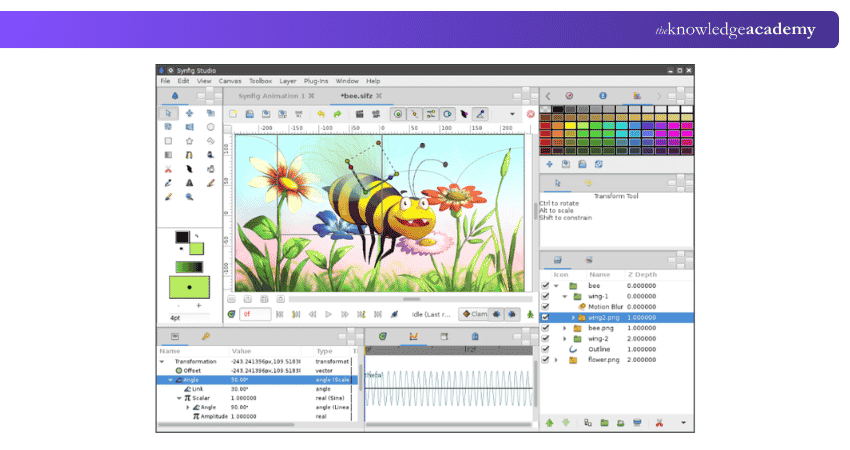This screenshot has width=850, height=450.
Task: Select the Mirror tool
Action: 189,127
